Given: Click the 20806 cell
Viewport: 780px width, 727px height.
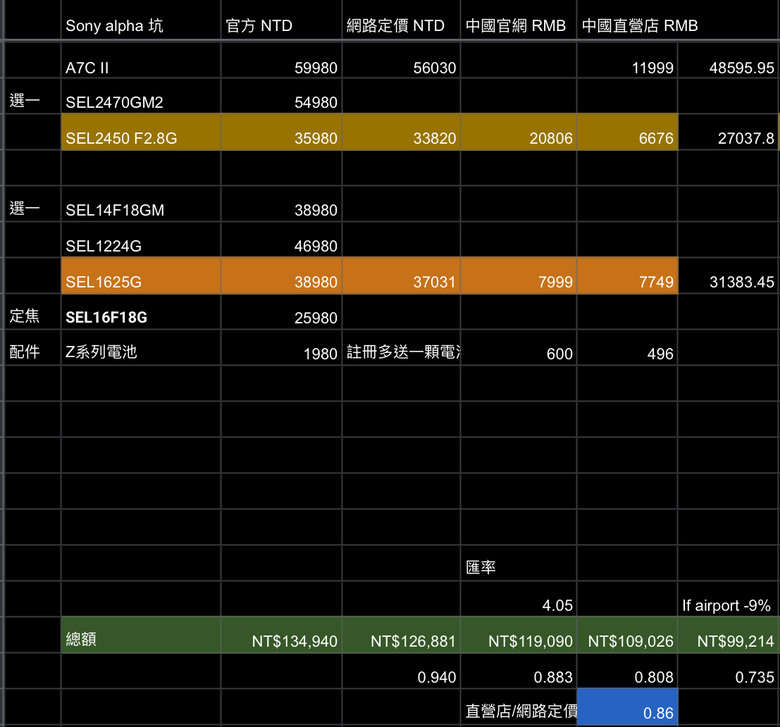Looking at the screenshot, I should click(x=518, y=132).
